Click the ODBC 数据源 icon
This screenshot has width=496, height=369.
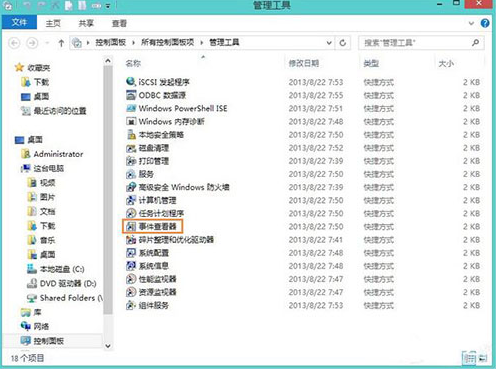click(x=131, y=95)
